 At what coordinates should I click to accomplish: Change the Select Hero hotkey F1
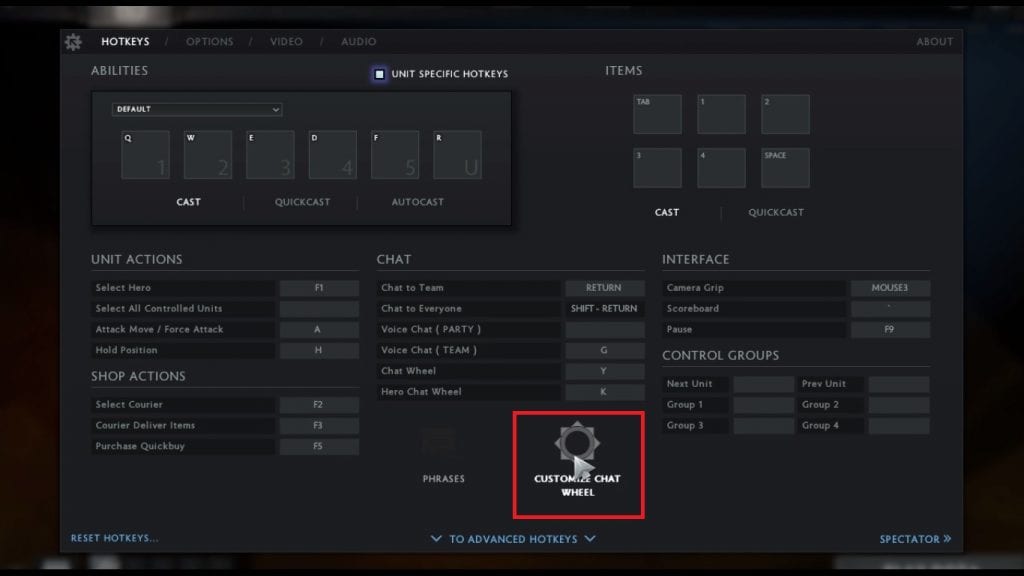(x=319, y=288)
